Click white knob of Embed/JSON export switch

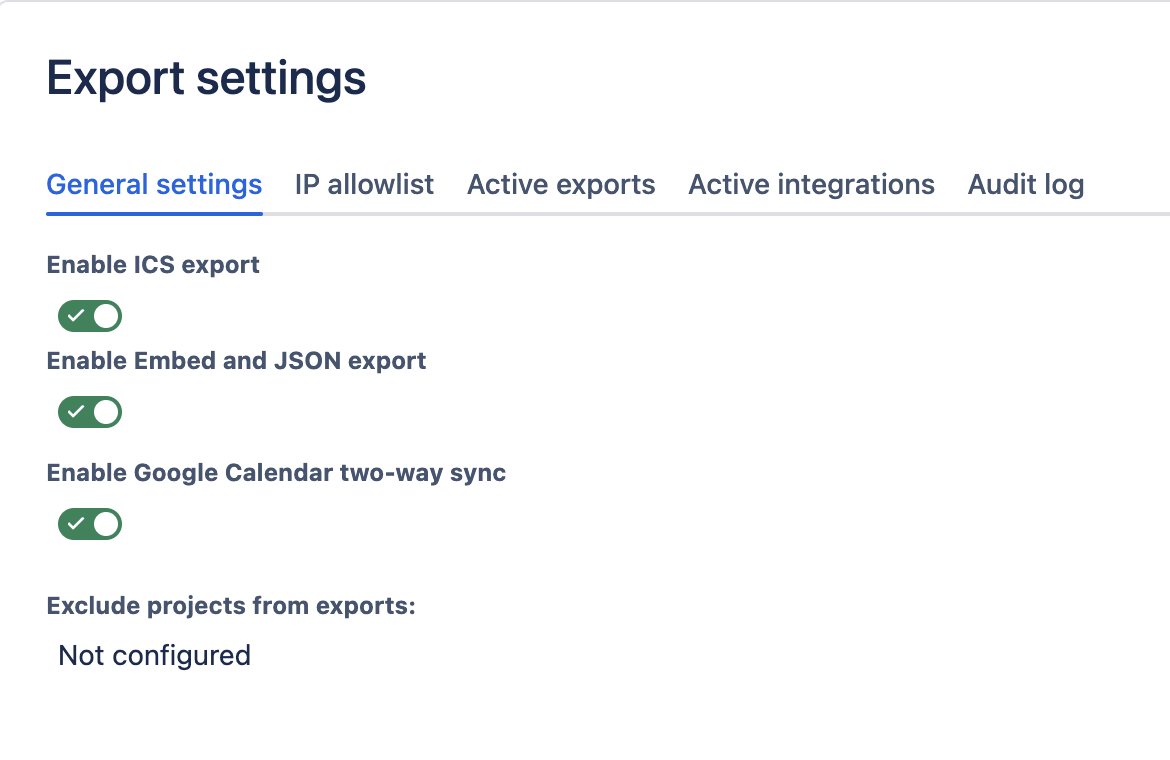coord(106,412)
